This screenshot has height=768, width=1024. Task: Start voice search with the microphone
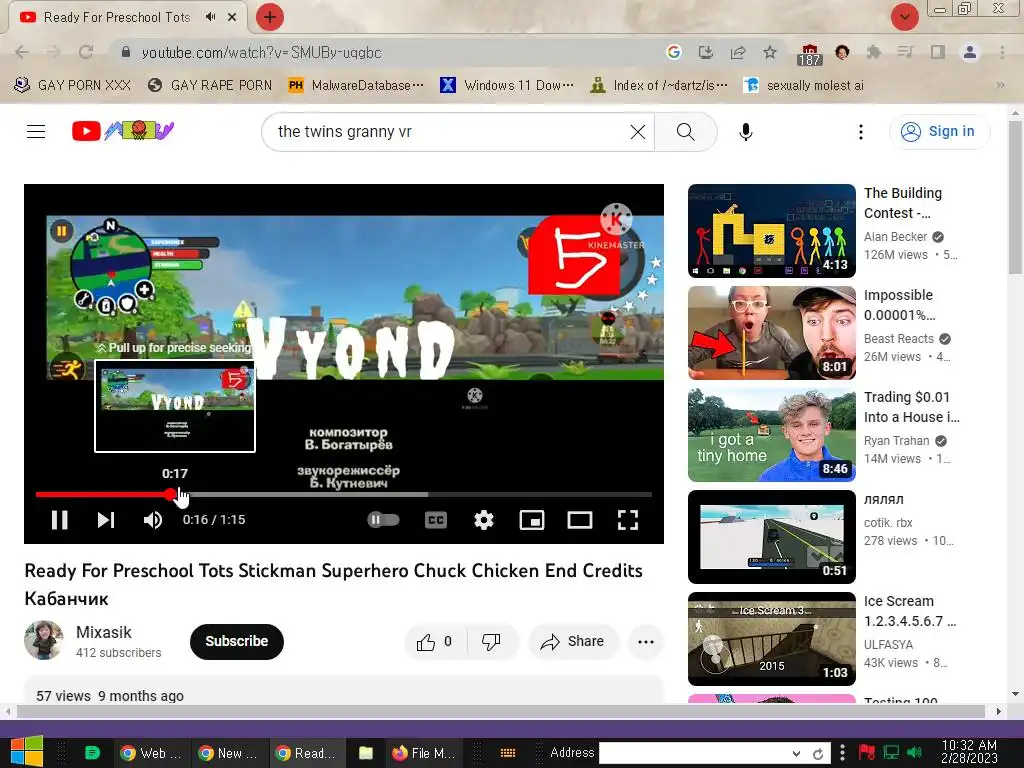coord(745,132)
